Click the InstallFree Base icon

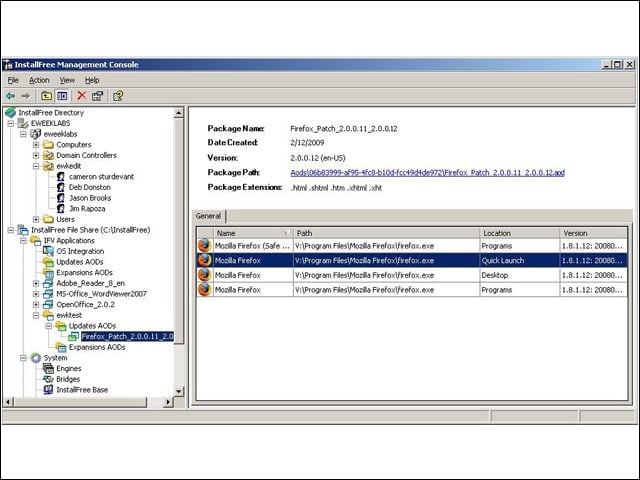click(x=48, y=389)
